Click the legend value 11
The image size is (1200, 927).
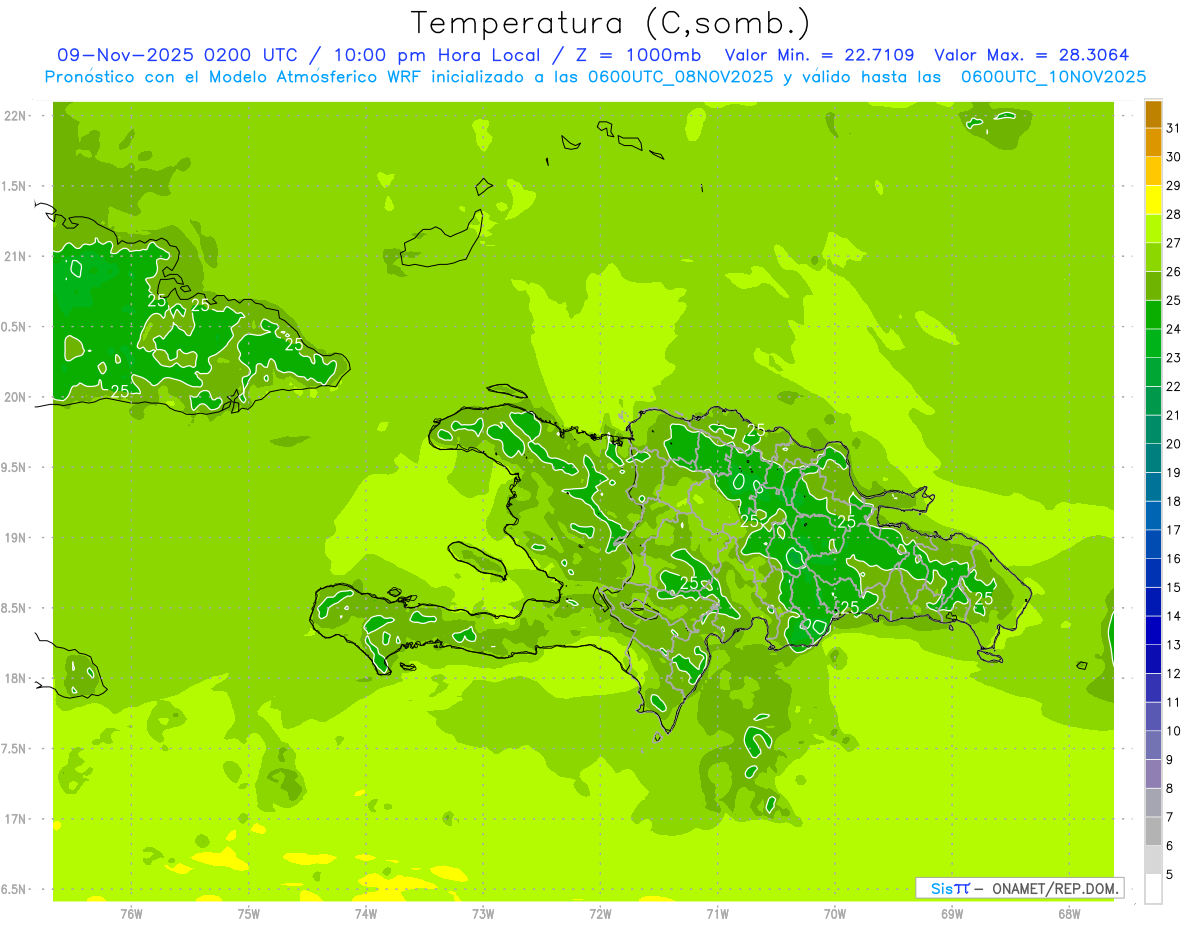pos(1174,702)
